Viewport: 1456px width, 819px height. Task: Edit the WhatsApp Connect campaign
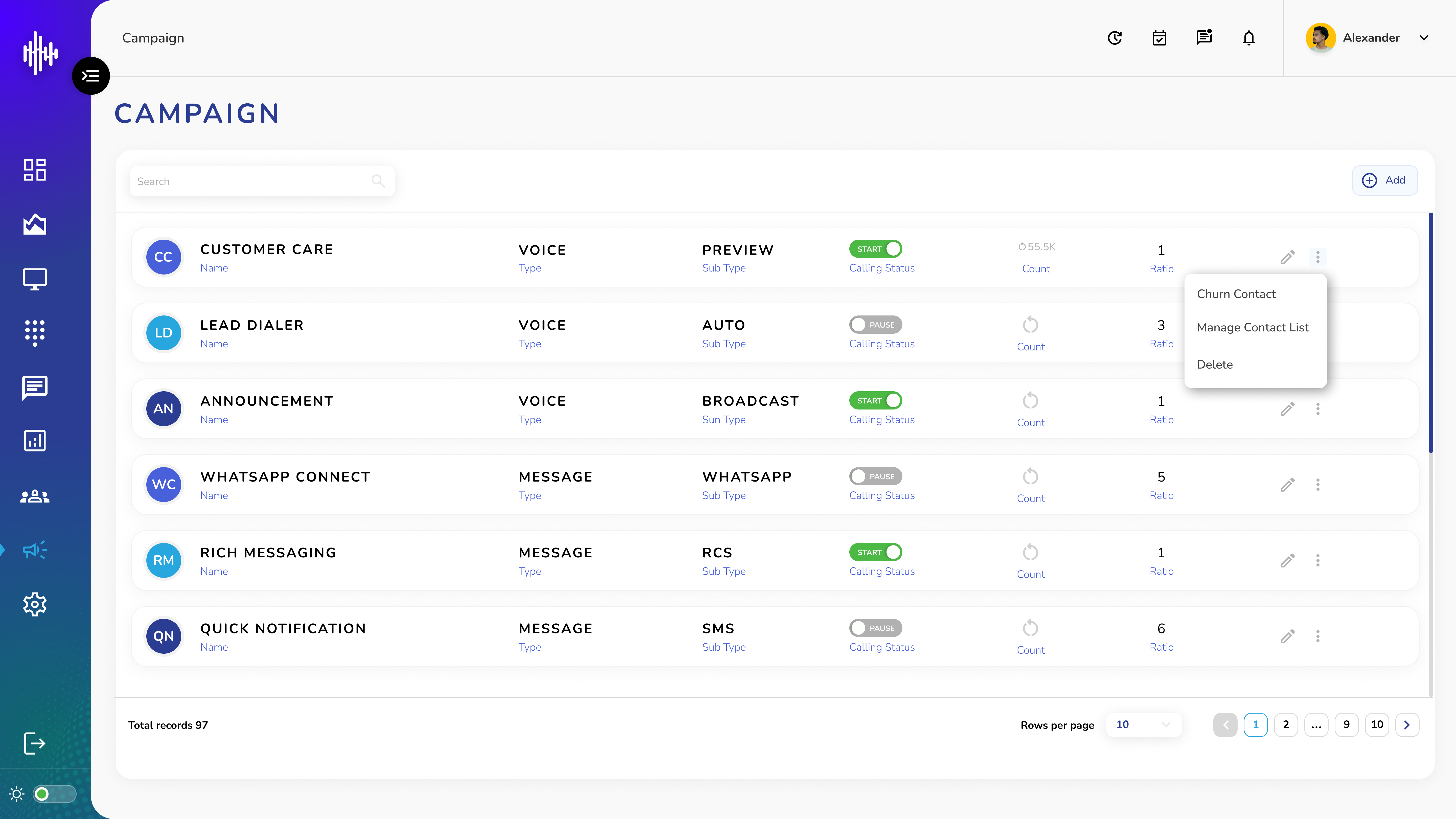[1288, 484]
